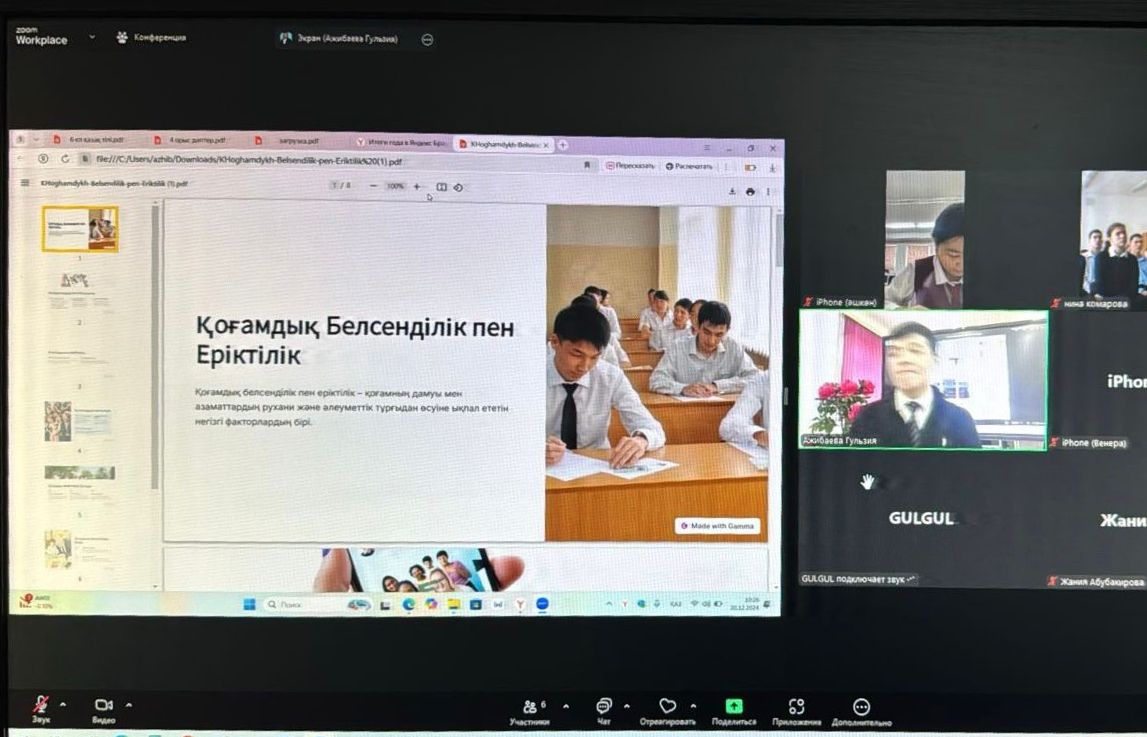Select Ажибаева Гульзия video tile
This screenshot has width=1147, height=737.
point(923,379)
